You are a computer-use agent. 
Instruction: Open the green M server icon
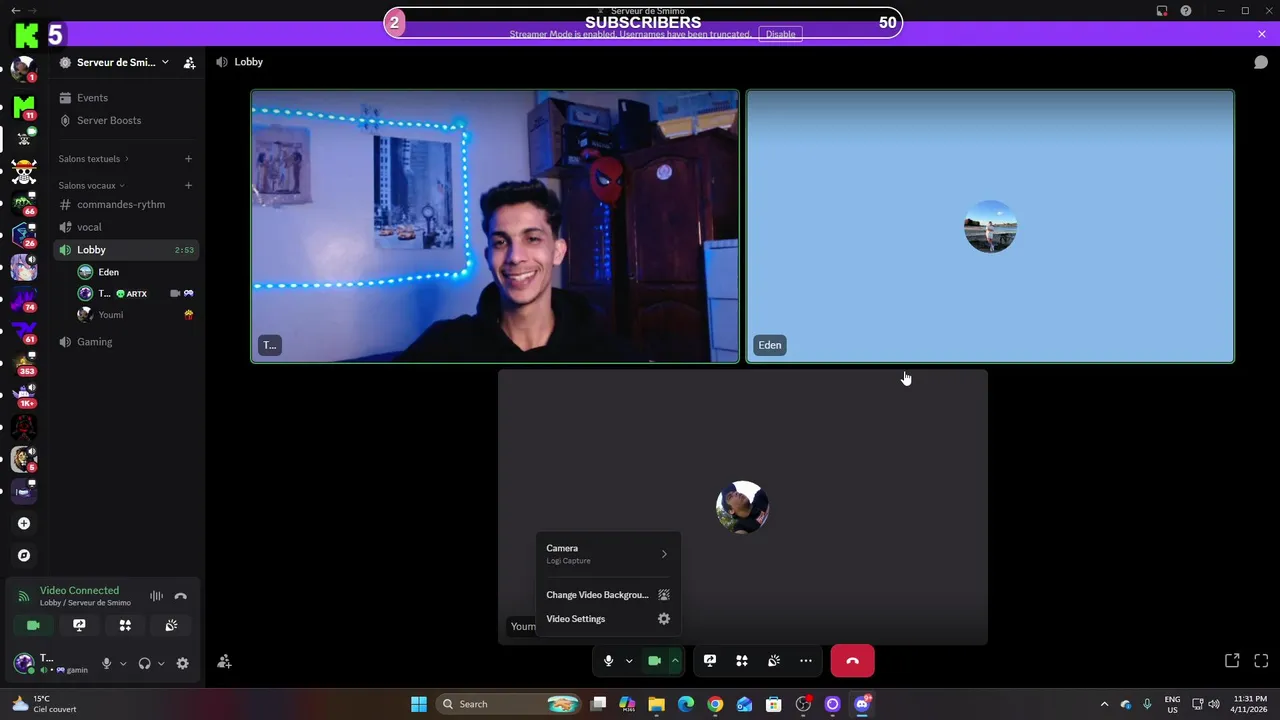[x=24, y=105]
